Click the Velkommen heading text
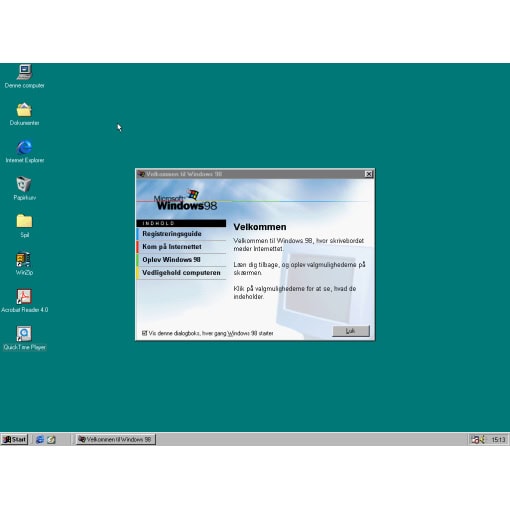This screenshot has width=510, height=510. click(260, 227)
